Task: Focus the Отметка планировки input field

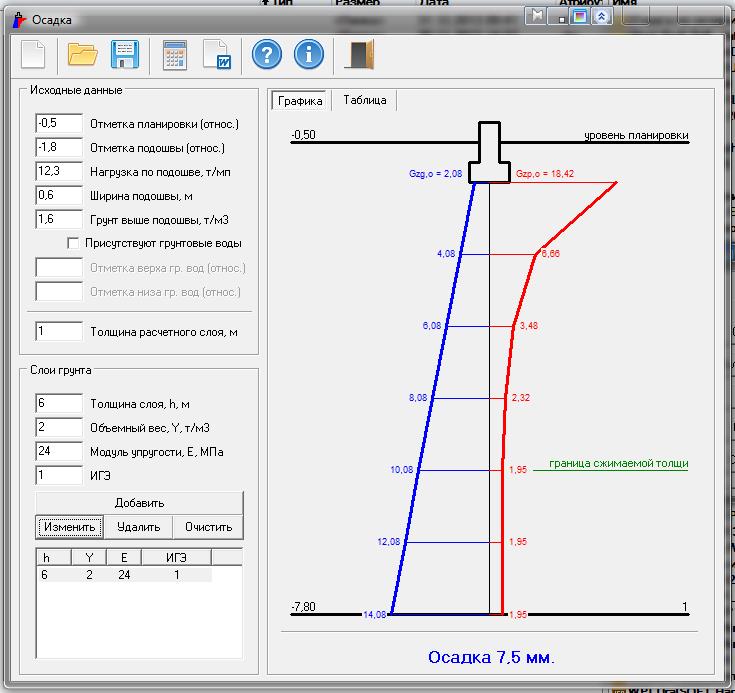Action: (59, 123)
